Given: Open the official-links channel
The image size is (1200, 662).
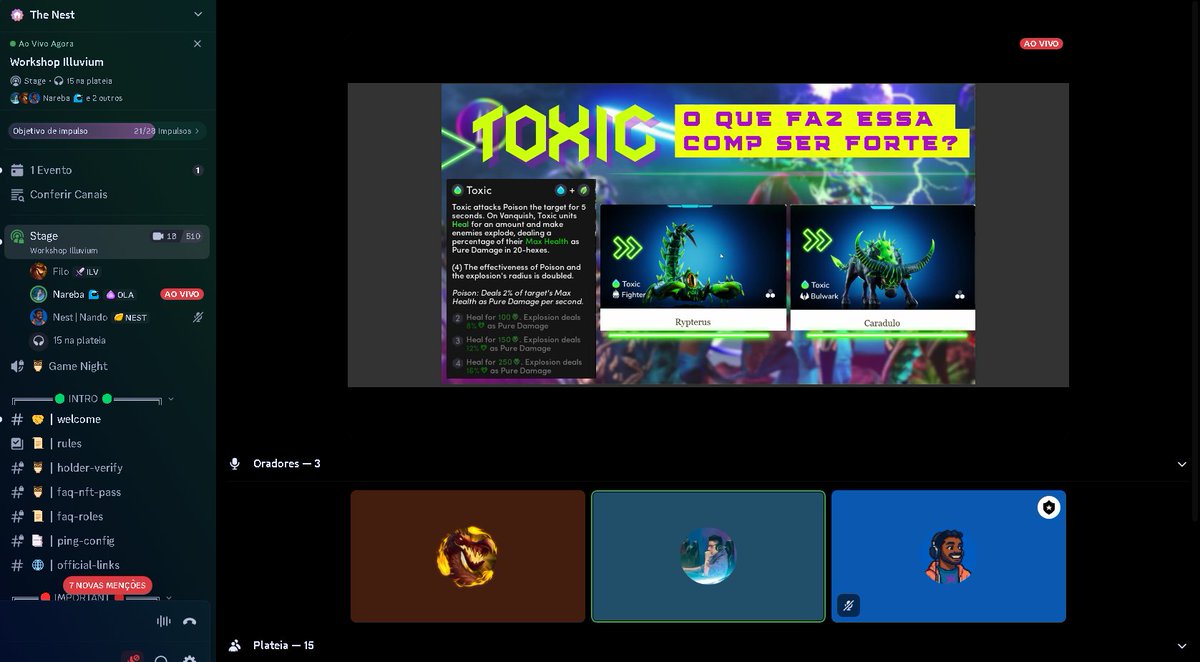Looking at the screenshot, I should click(106, 565).
